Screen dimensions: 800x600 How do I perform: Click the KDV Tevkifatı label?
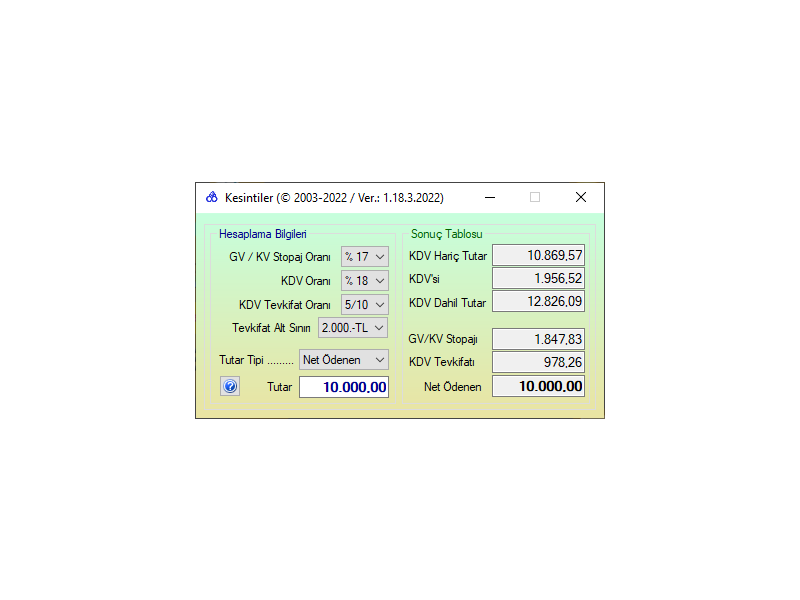pyautogui.click(x=442, y=362)
